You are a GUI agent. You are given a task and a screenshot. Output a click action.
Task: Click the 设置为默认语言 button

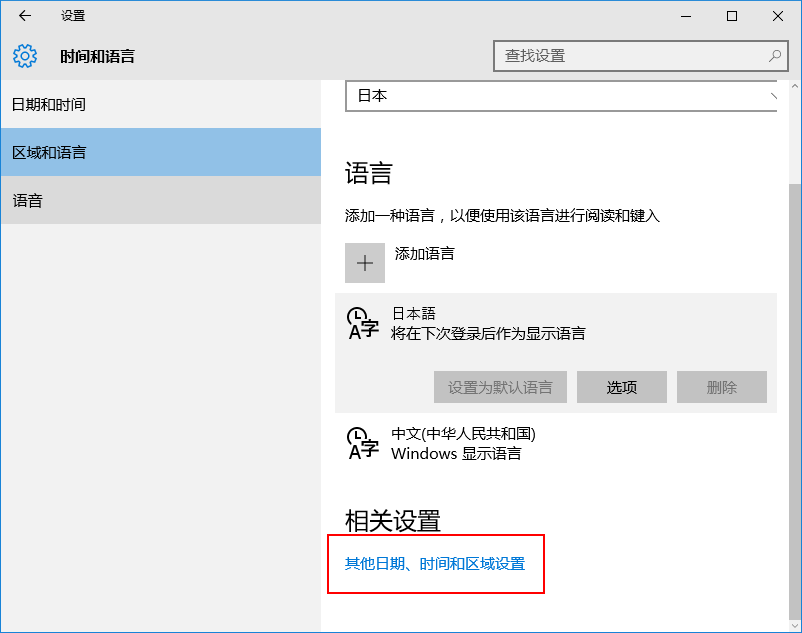tap(500, 387)
